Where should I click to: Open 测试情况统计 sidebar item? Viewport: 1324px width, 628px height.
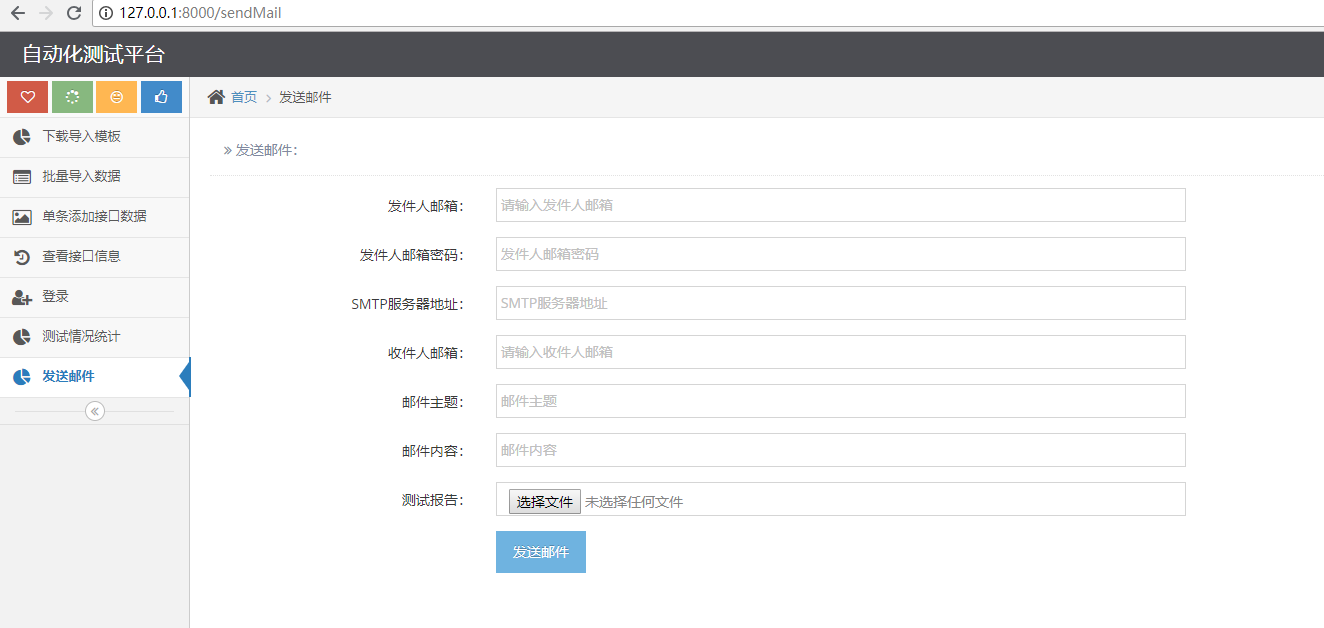pos(81,337)
